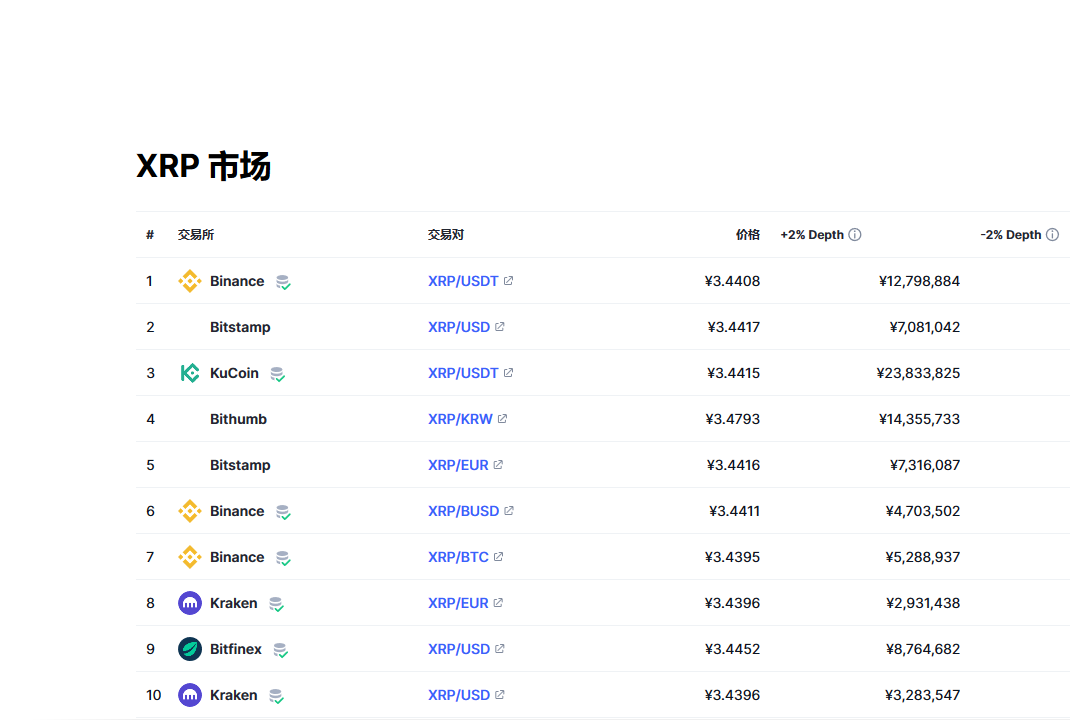Select the Kraken exchange name in row 10
Viewport: 1070px width, 720px height.
pos(233,695)
